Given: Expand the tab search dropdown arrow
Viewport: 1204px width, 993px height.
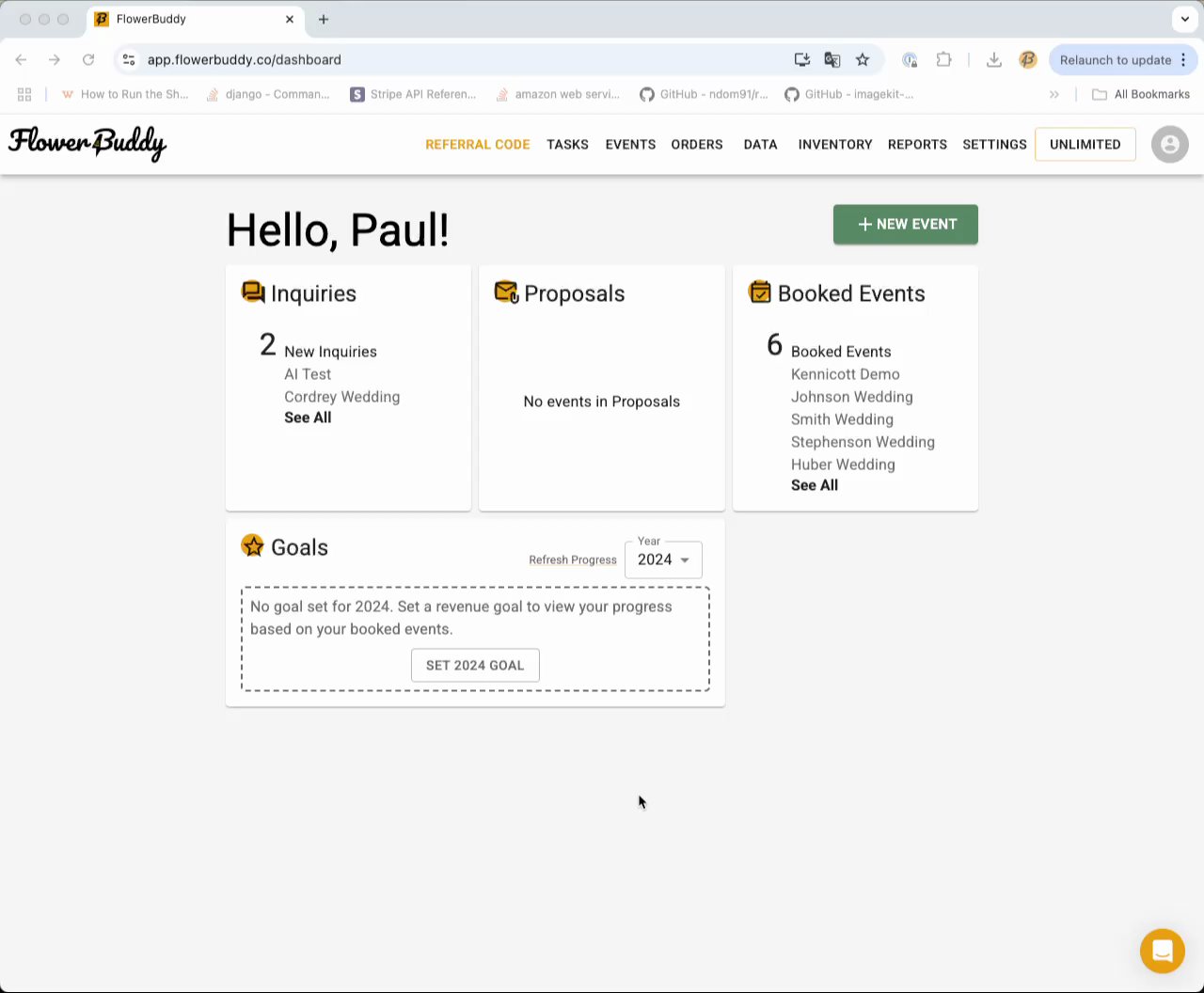Looking at the screenshot, I should coord(1185,19).
